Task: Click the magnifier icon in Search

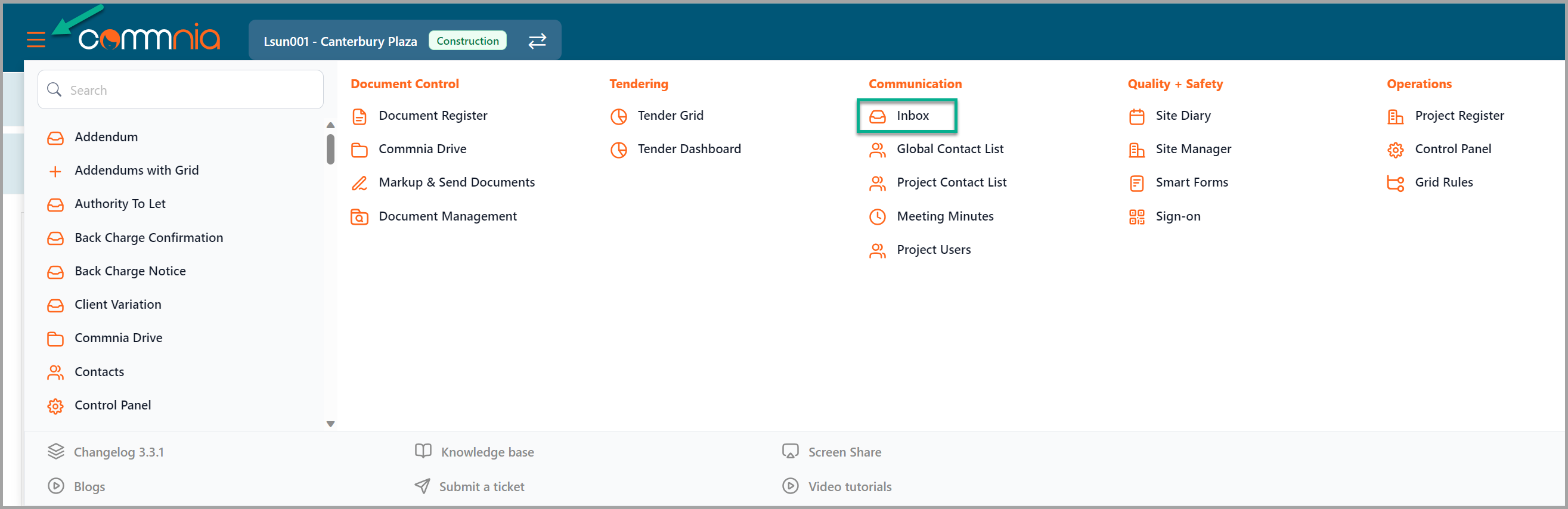Action: pos(54,89)
